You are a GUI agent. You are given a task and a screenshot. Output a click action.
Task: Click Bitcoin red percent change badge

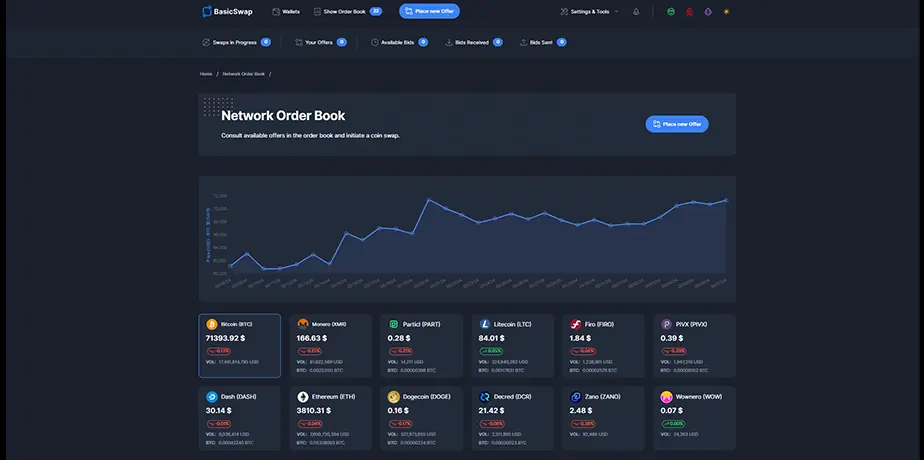(x=218, y=351)
